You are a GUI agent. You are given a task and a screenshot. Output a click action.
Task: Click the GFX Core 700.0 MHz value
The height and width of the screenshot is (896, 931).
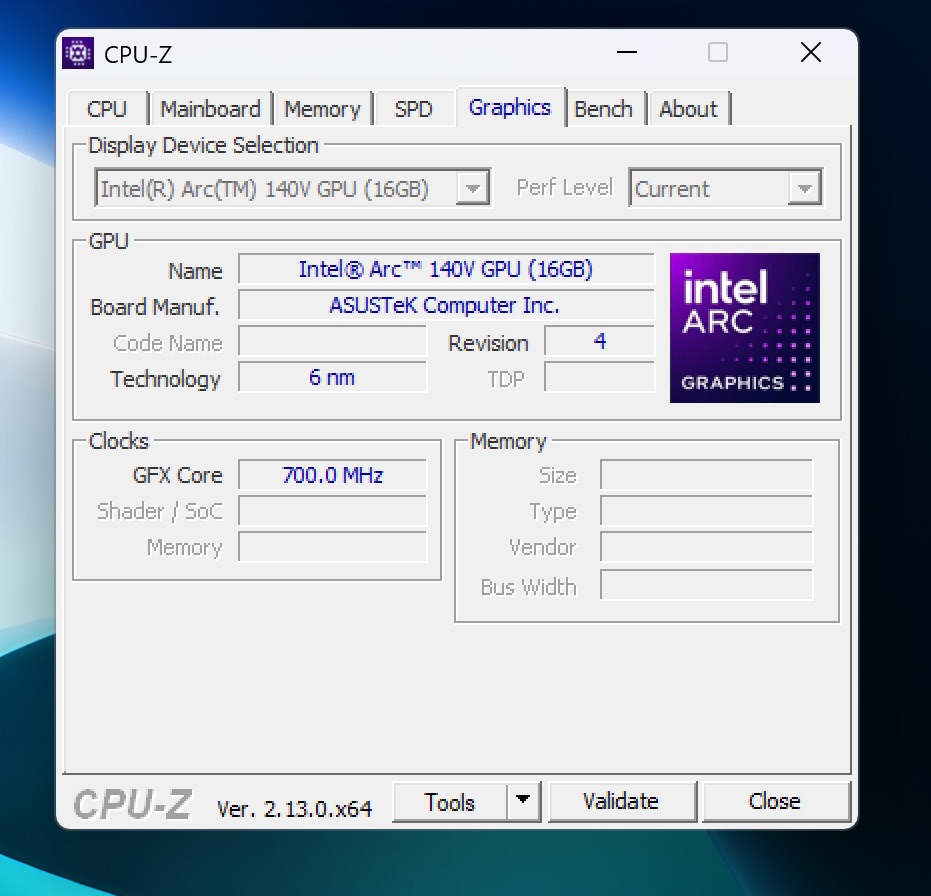click(x=332, y=475)
